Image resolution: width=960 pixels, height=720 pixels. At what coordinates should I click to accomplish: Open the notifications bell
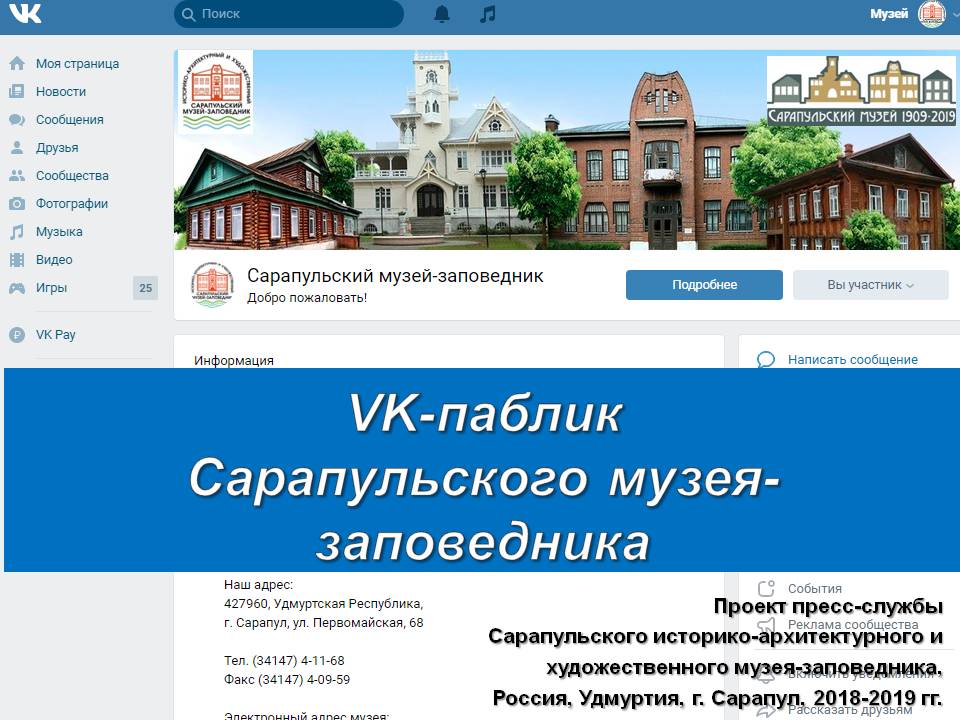click(441, 13)
